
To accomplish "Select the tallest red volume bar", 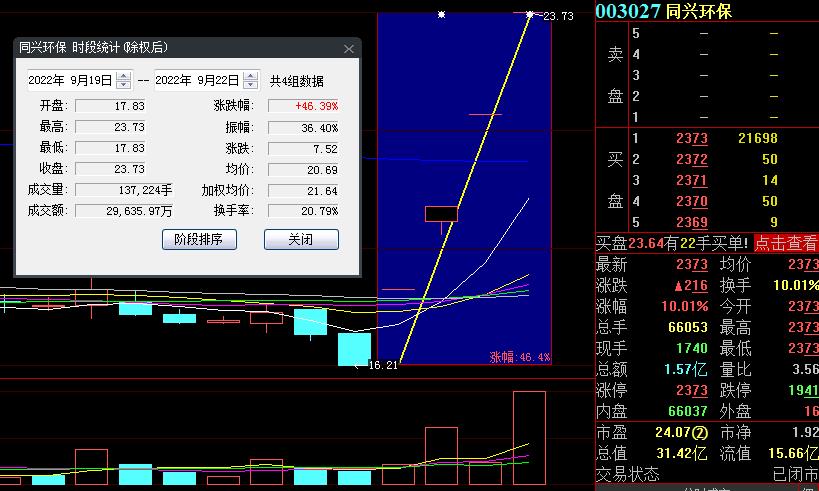I will (529, 438).
